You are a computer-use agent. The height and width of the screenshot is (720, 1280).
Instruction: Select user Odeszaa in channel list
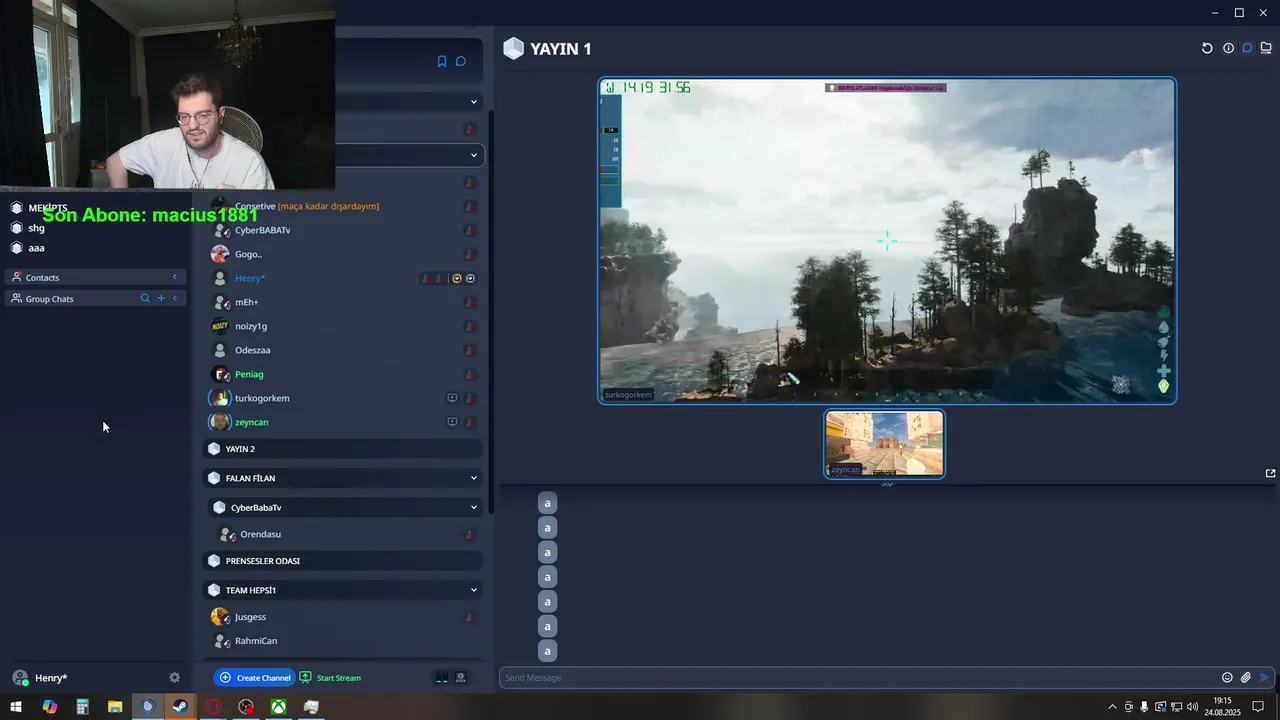tap(253, 350)
